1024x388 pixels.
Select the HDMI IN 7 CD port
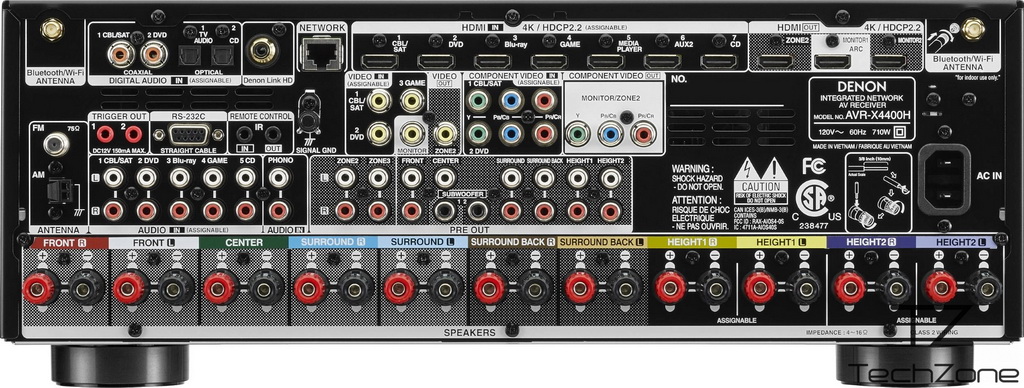pyautogui.click(x=719, y=62)
